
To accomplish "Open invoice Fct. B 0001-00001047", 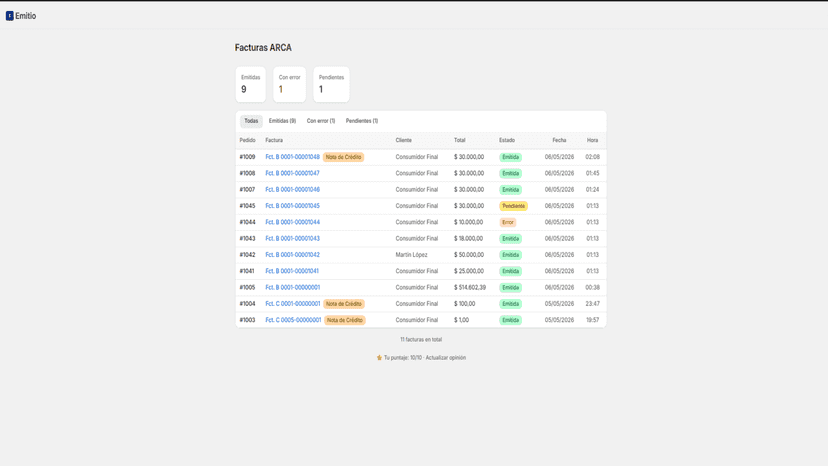I will point(293,173).
